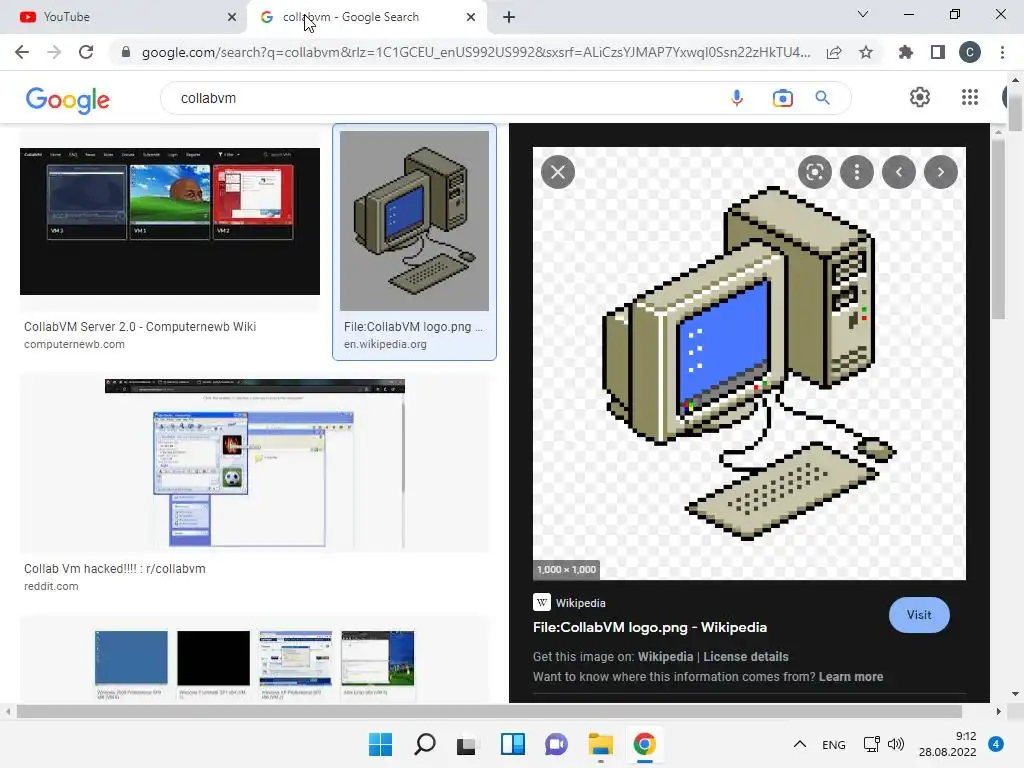Switch the ENG input language

pos(834,745)
